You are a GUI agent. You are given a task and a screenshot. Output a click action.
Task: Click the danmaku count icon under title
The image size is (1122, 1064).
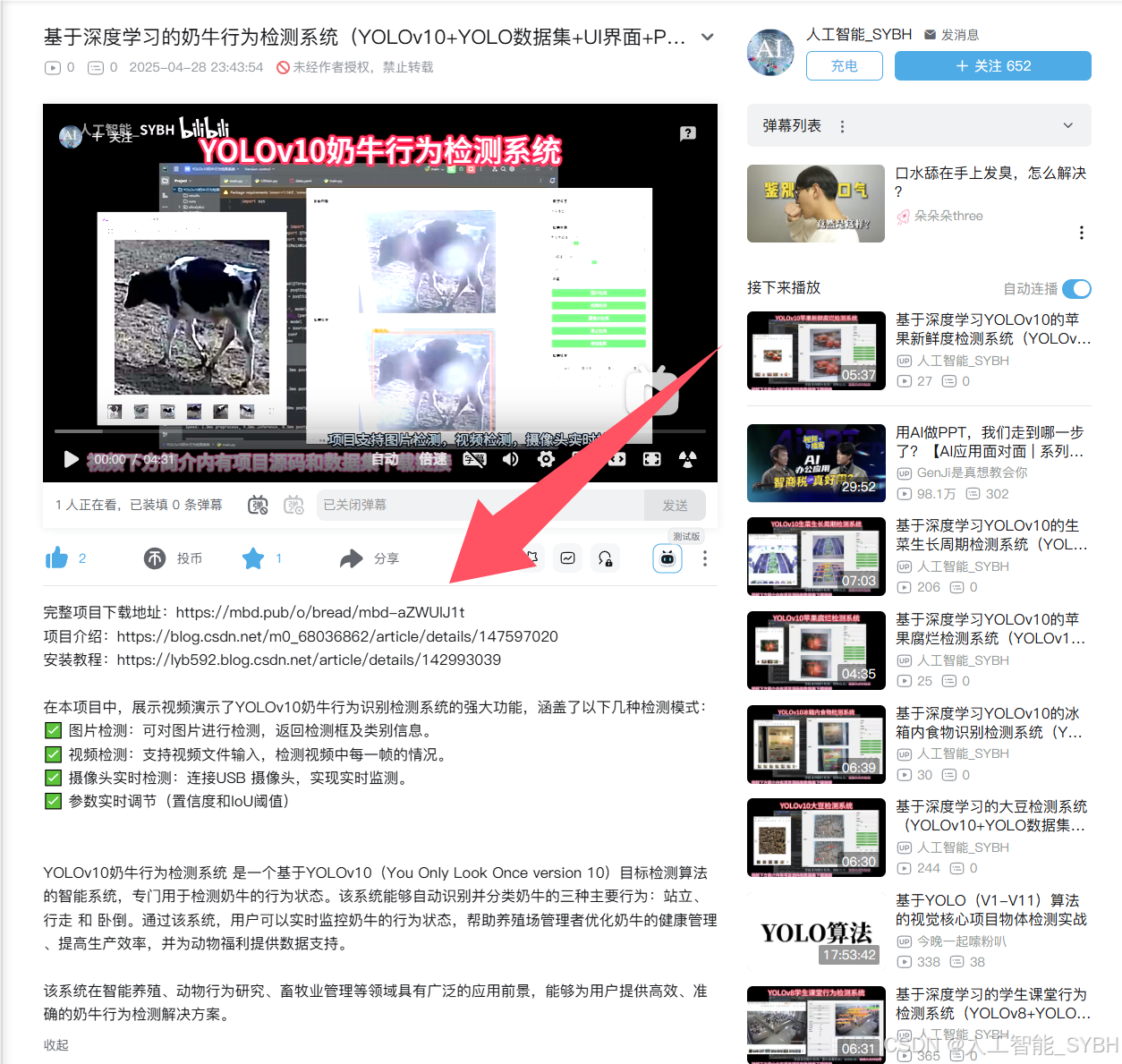click(x=96, y=67)
